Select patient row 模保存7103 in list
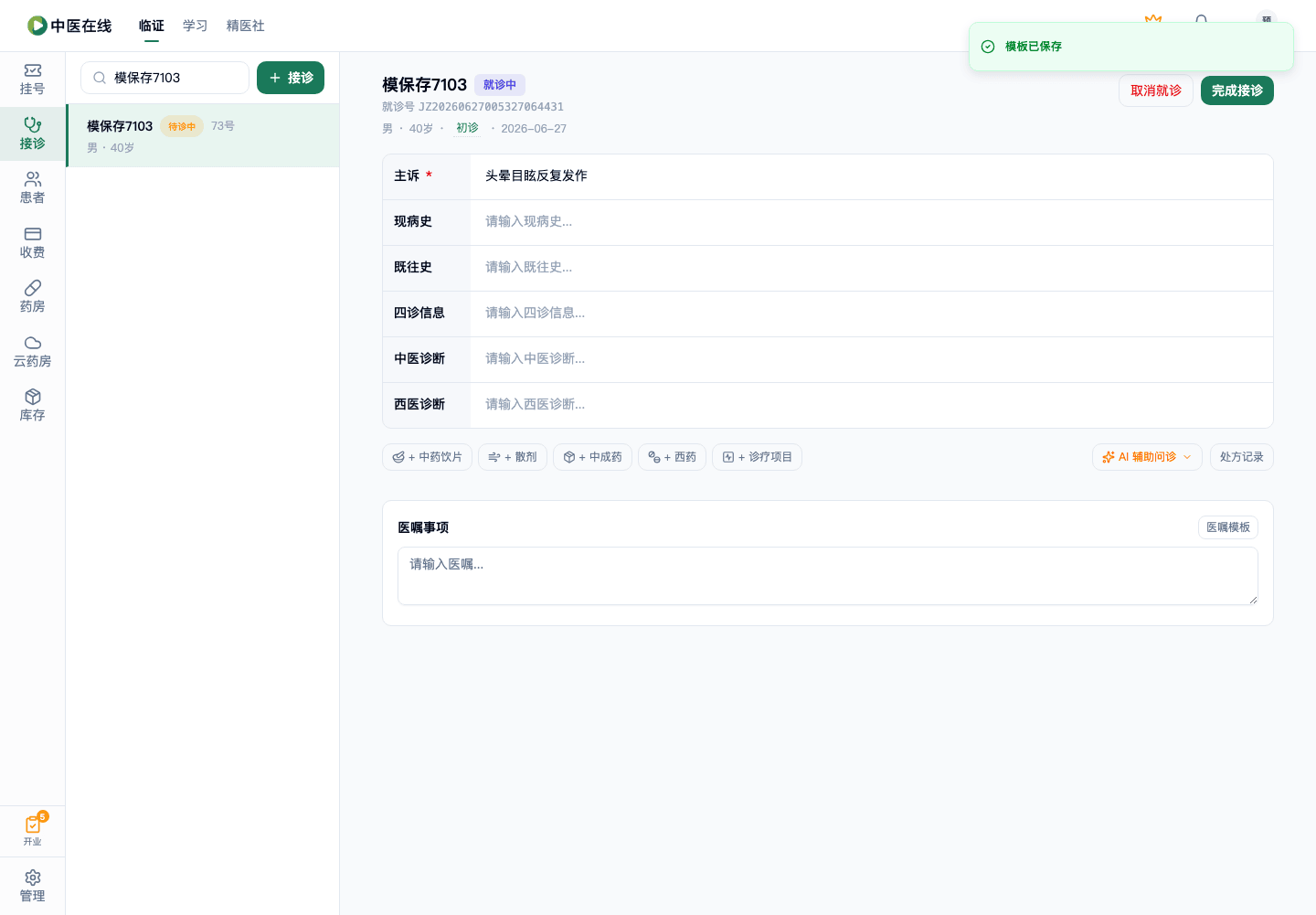This screenshot has height=915, width=1316. (203, 135)
